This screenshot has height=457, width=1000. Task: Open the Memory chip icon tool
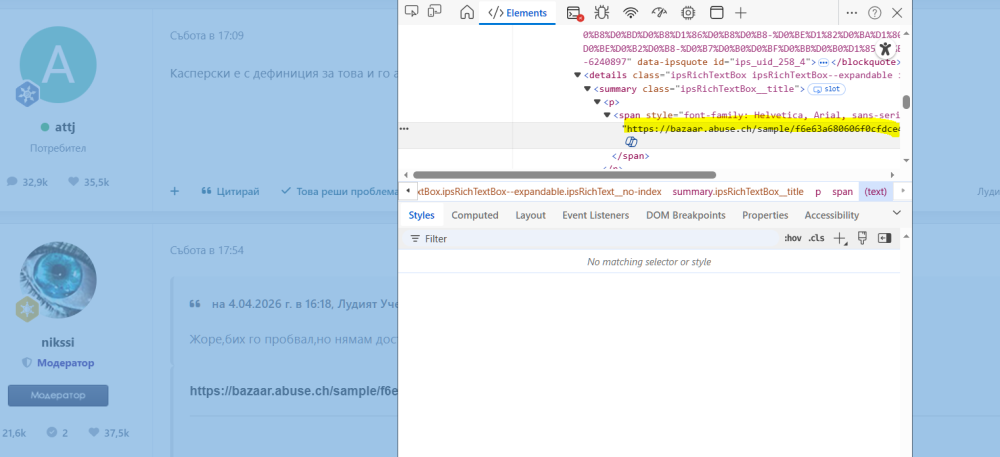[x=688, y=12]
